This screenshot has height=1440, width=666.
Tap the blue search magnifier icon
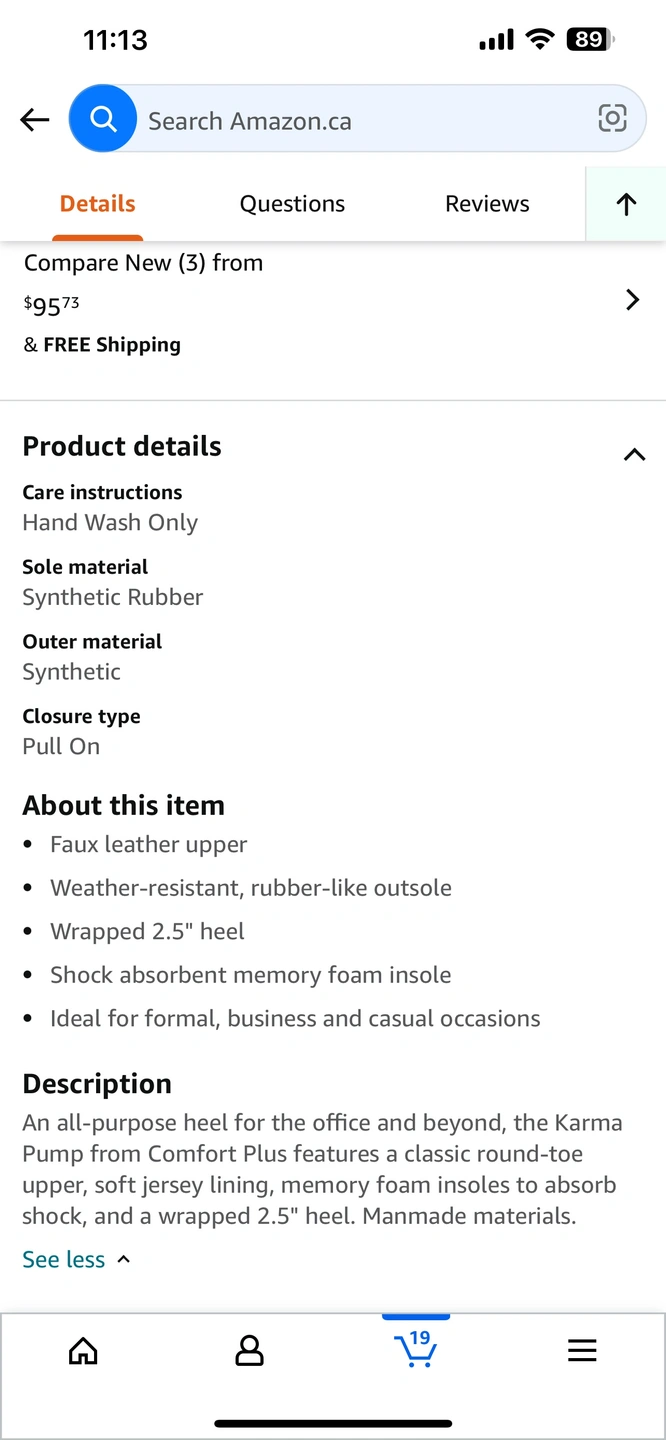pyautogui.click(x=103, y=120)
